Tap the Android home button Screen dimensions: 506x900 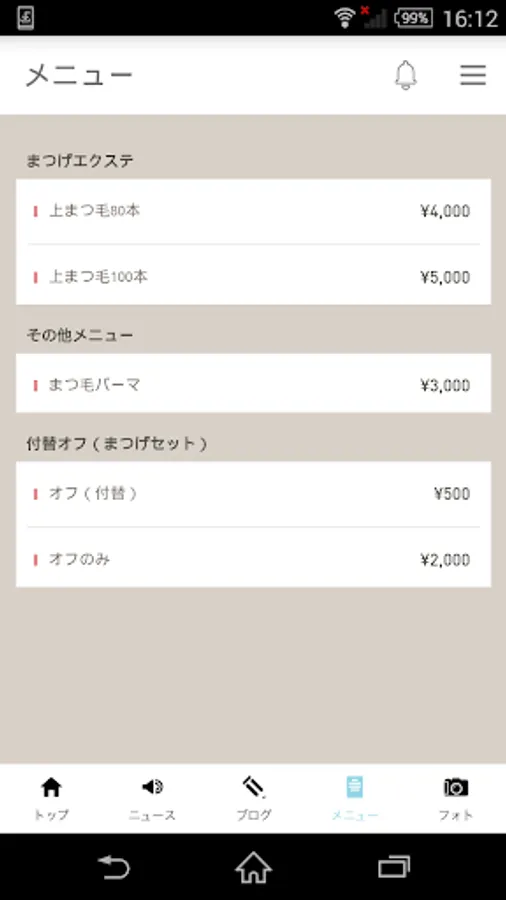(253, 867)
